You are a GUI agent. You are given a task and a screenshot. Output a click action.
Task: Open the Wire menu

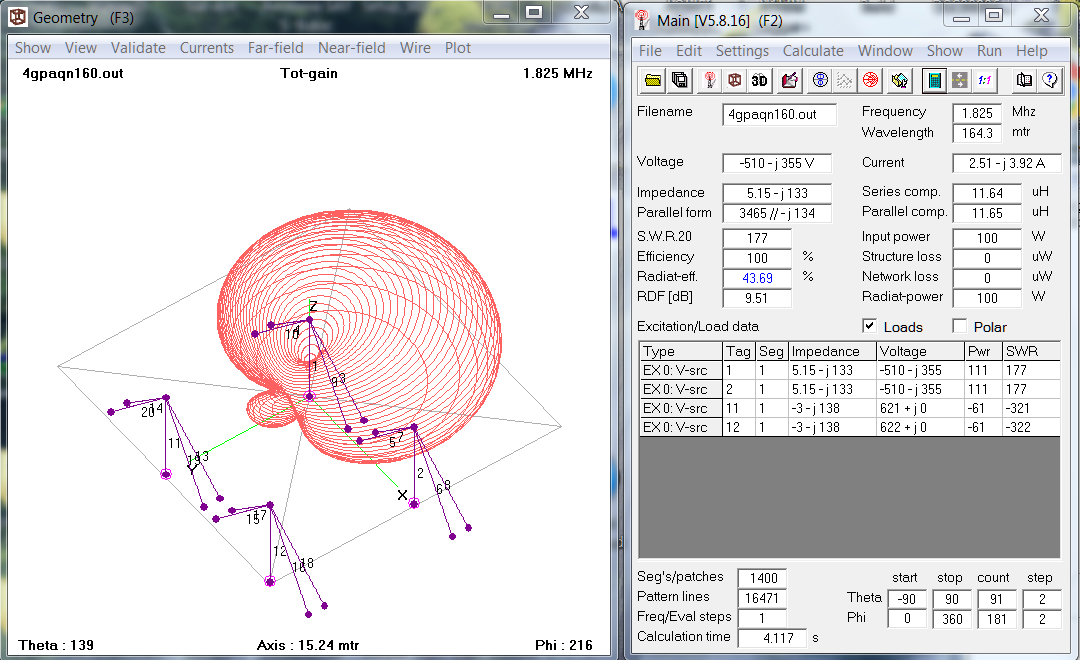point(415,48)
